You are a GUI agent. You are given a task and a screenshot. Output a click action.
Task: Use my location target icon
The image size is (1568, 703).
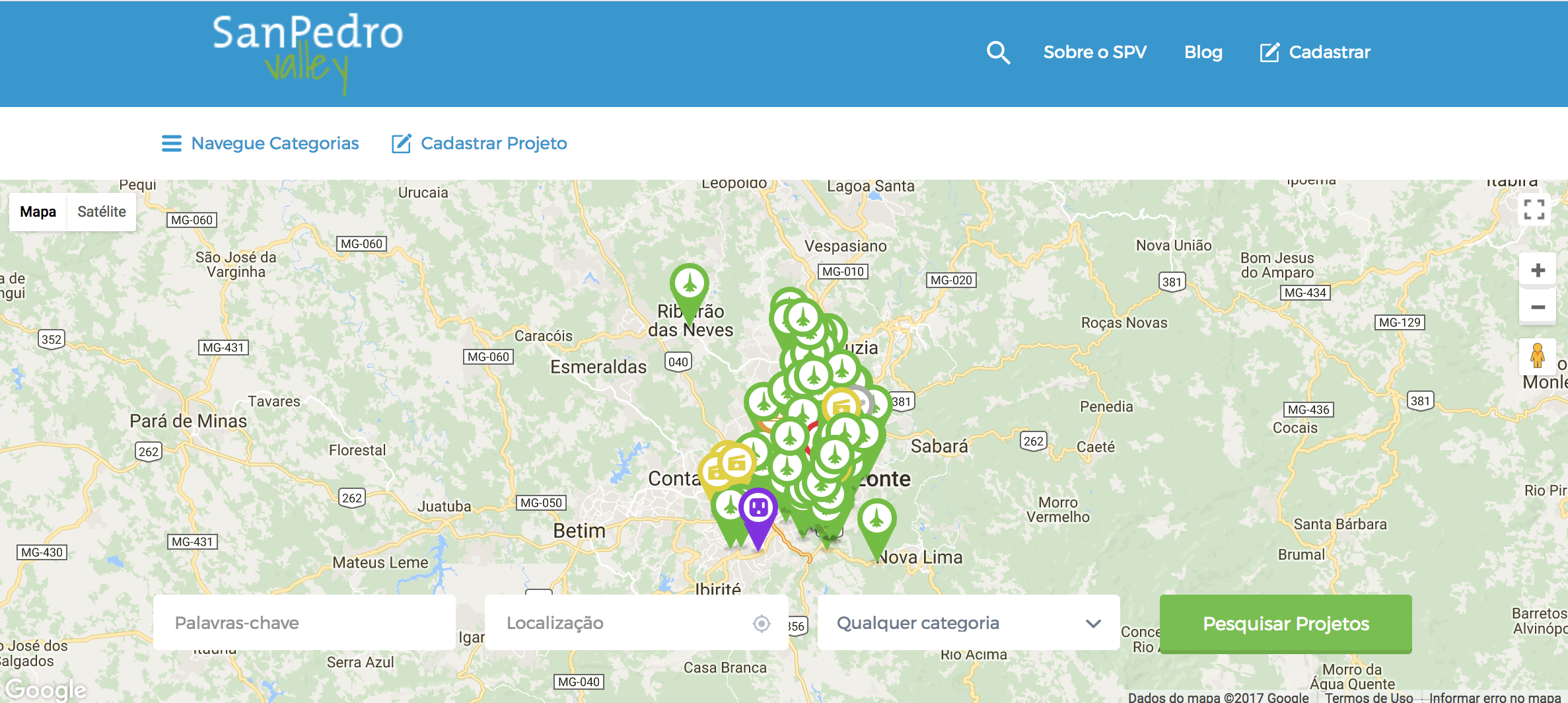click(x=762, y=623)
